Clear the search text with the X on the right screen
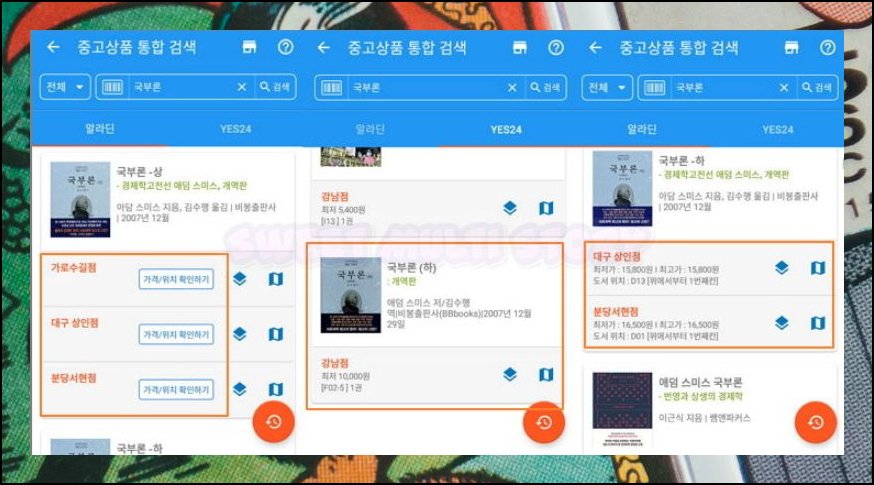 click(x=784, y=88)
